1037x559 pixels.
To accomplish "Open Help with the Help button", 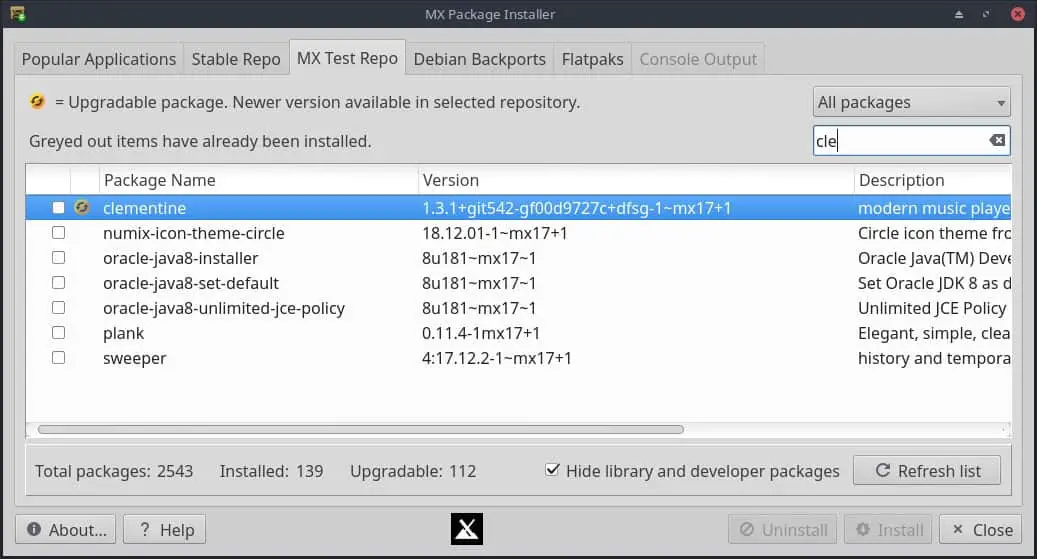I will click(165, 529).
